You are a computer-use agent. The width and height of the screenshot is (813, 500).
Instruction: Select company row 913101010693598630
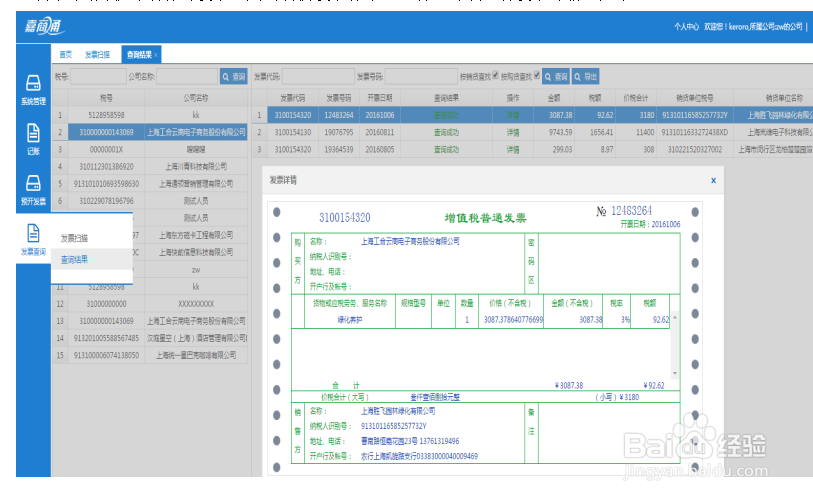[x=150, y=184]
